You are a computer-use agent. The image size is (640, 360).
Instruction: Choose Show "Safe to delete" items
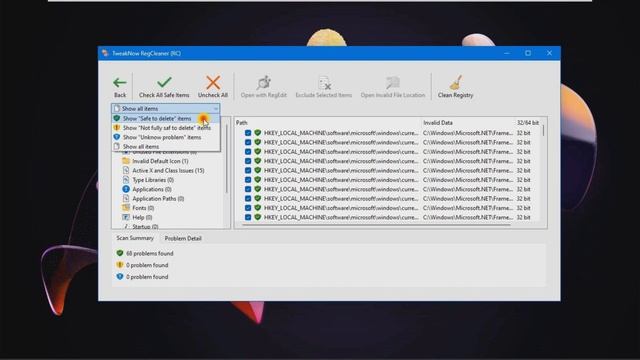pyautogui.click(x=166, y=118)
